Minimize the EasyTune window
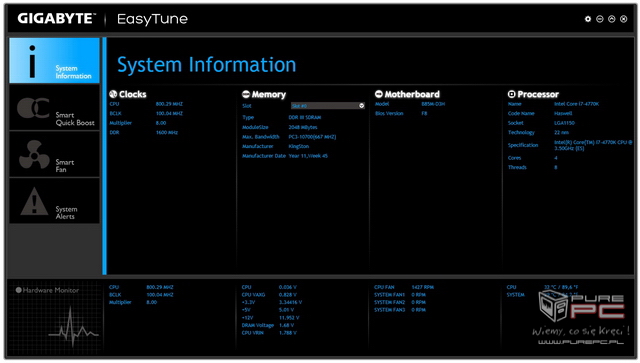640x363 pixels. pos(600,19)
